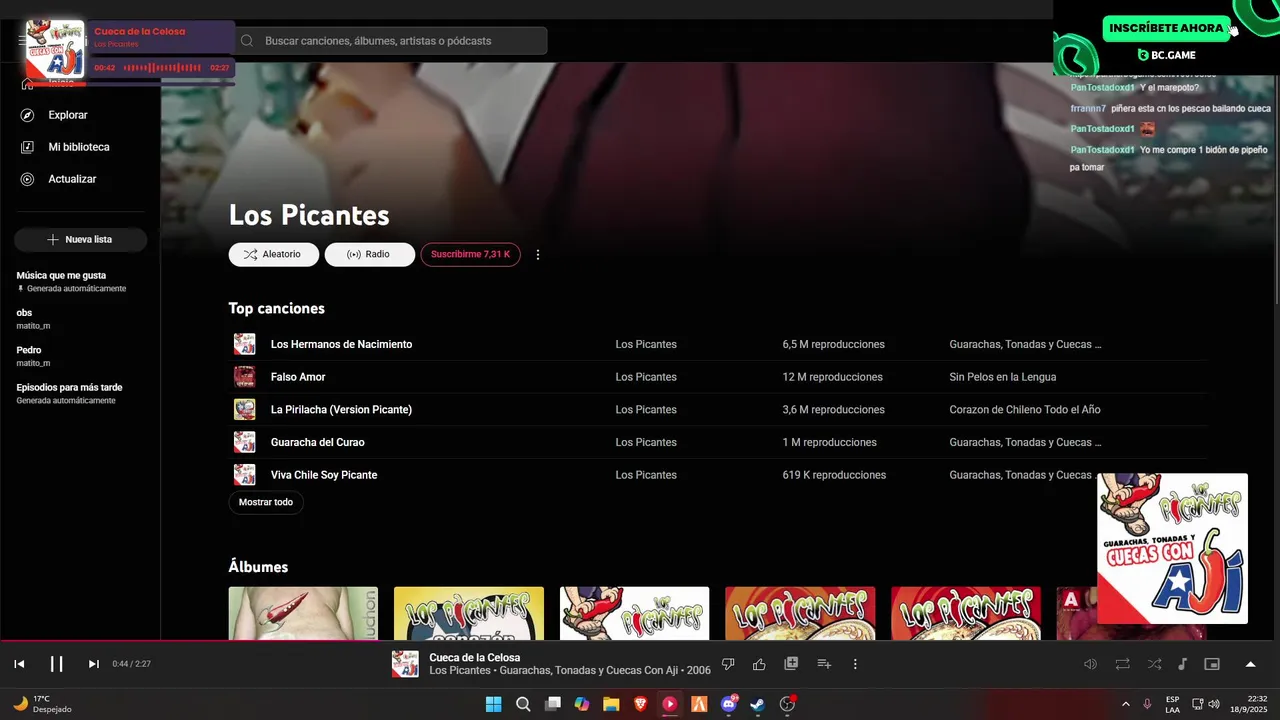
Task: Open Task View on the taskbar
Action: pyautogui.click(x=552, y=704)
